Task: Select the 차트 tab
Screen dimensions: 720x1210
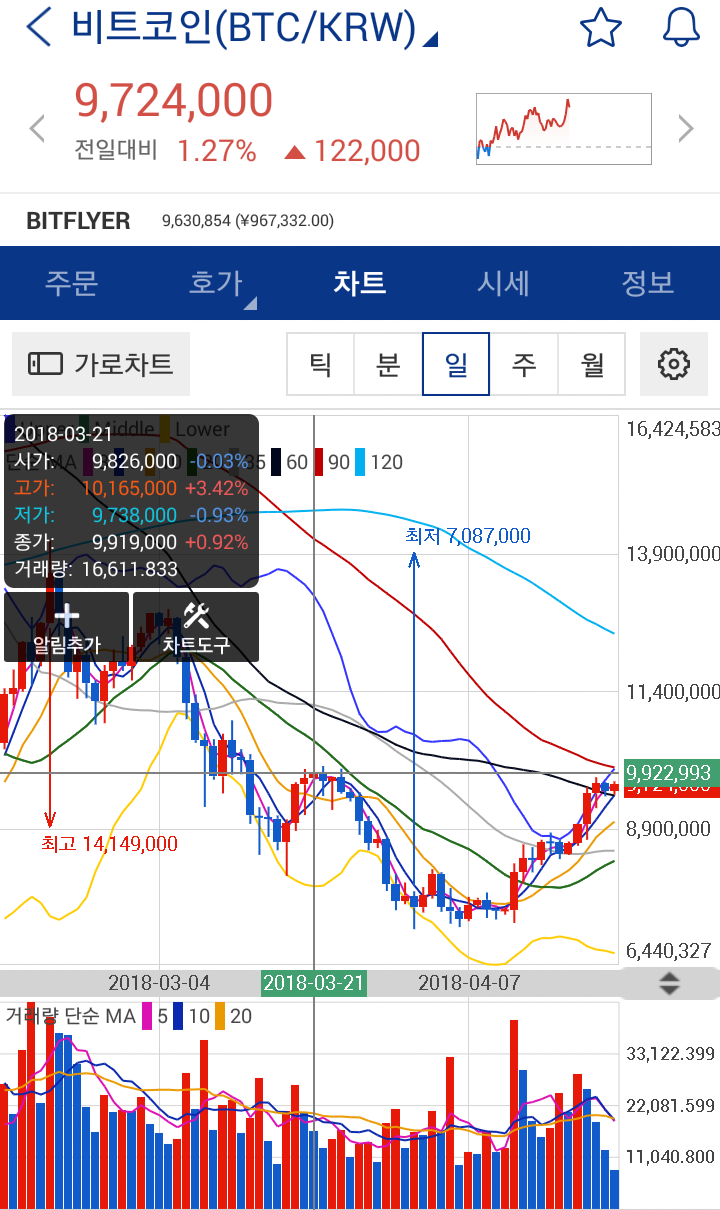Action: pos(360,283)
